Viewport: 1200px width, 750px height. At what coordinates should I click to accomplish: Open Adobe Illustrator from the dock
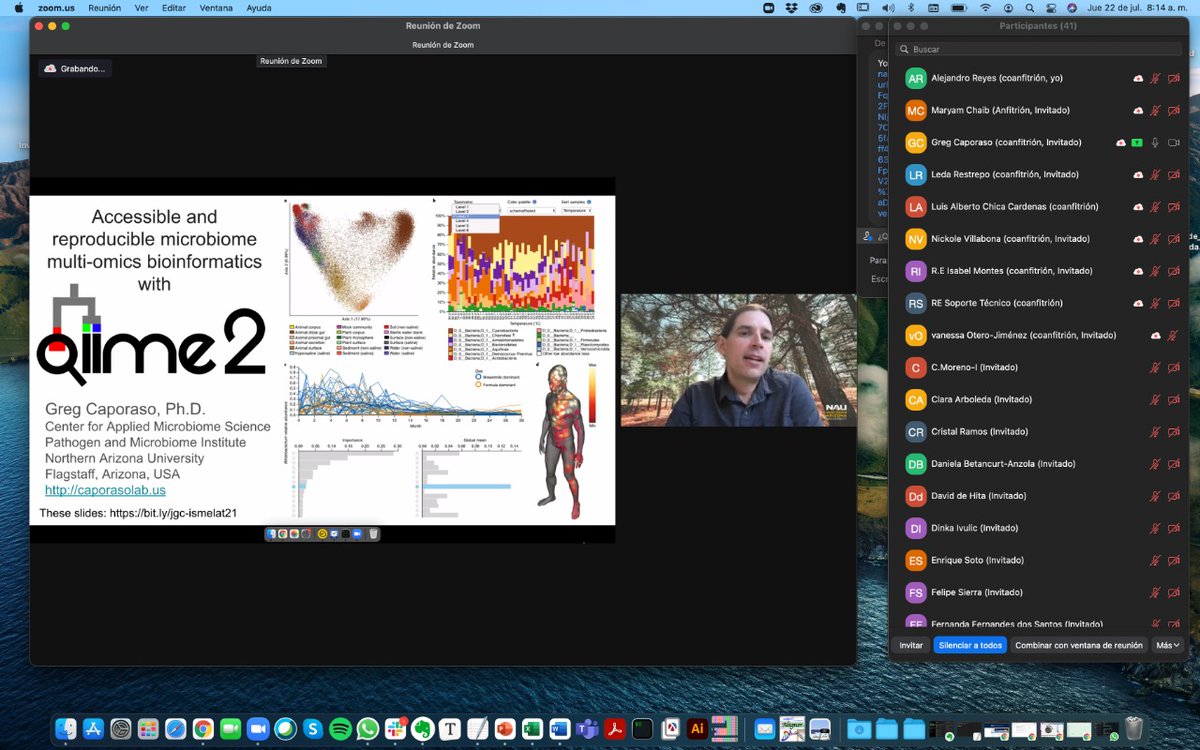(x=698, y=728)
